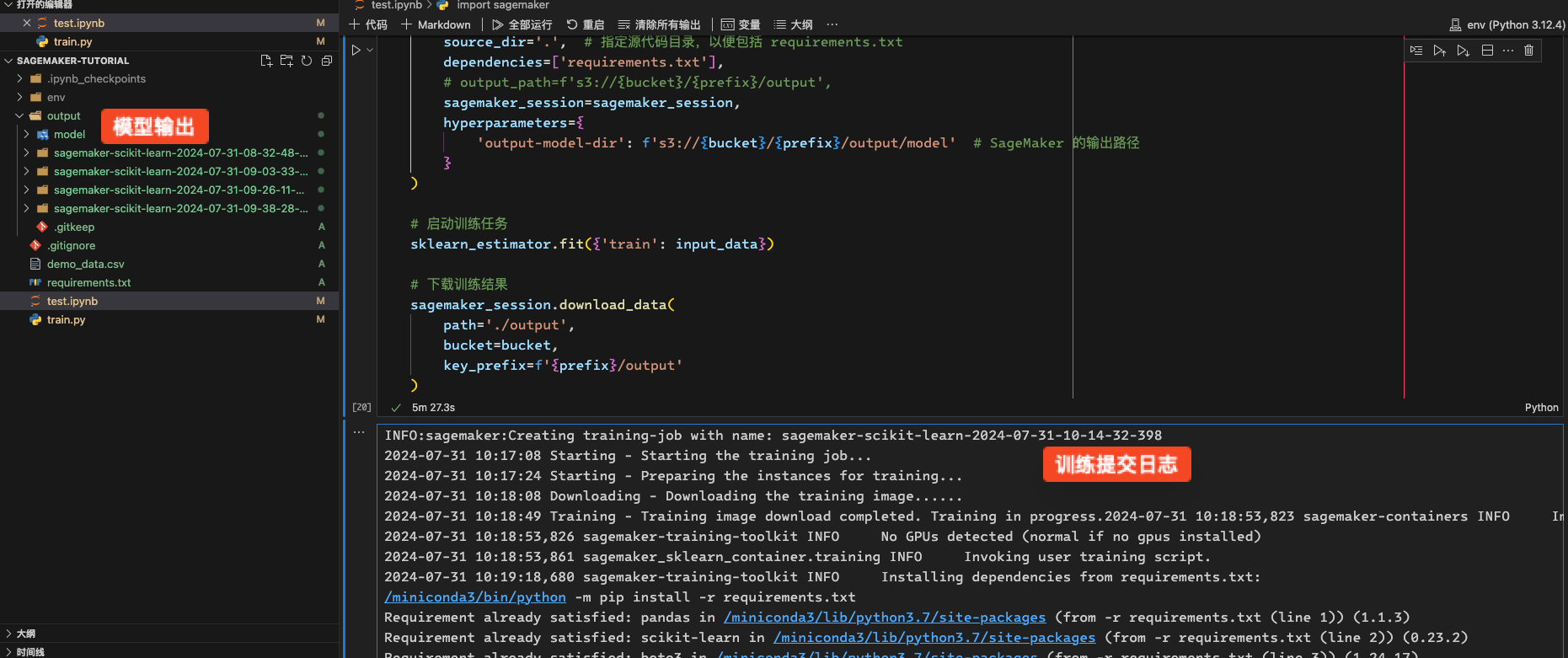The width and height of the screenshot is (1568, 658).
Task: Collapse all folders in explorer
Action: [x=327, y=61]
